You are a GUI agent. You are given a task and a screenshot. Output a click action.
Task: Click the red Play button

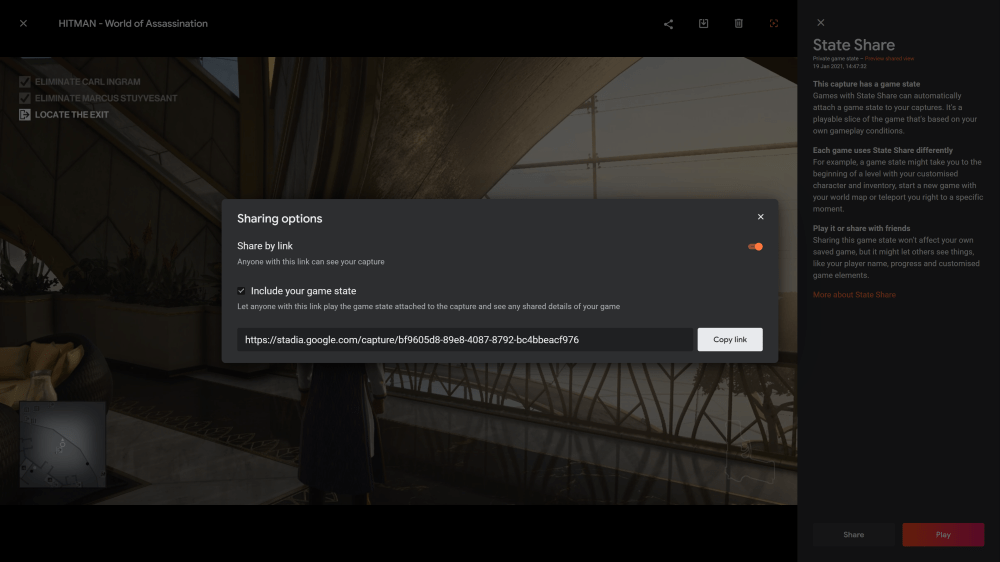pos(943,535)
